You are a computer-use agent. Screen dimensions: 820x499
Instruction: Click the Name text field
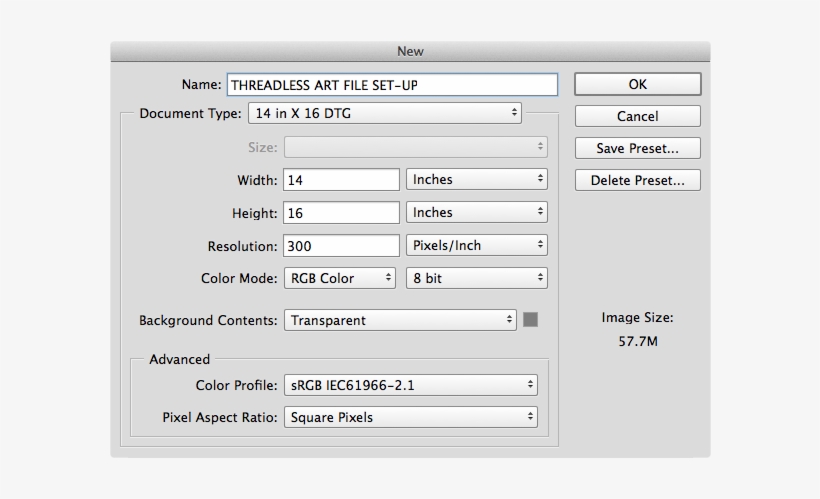coord(392,85)
